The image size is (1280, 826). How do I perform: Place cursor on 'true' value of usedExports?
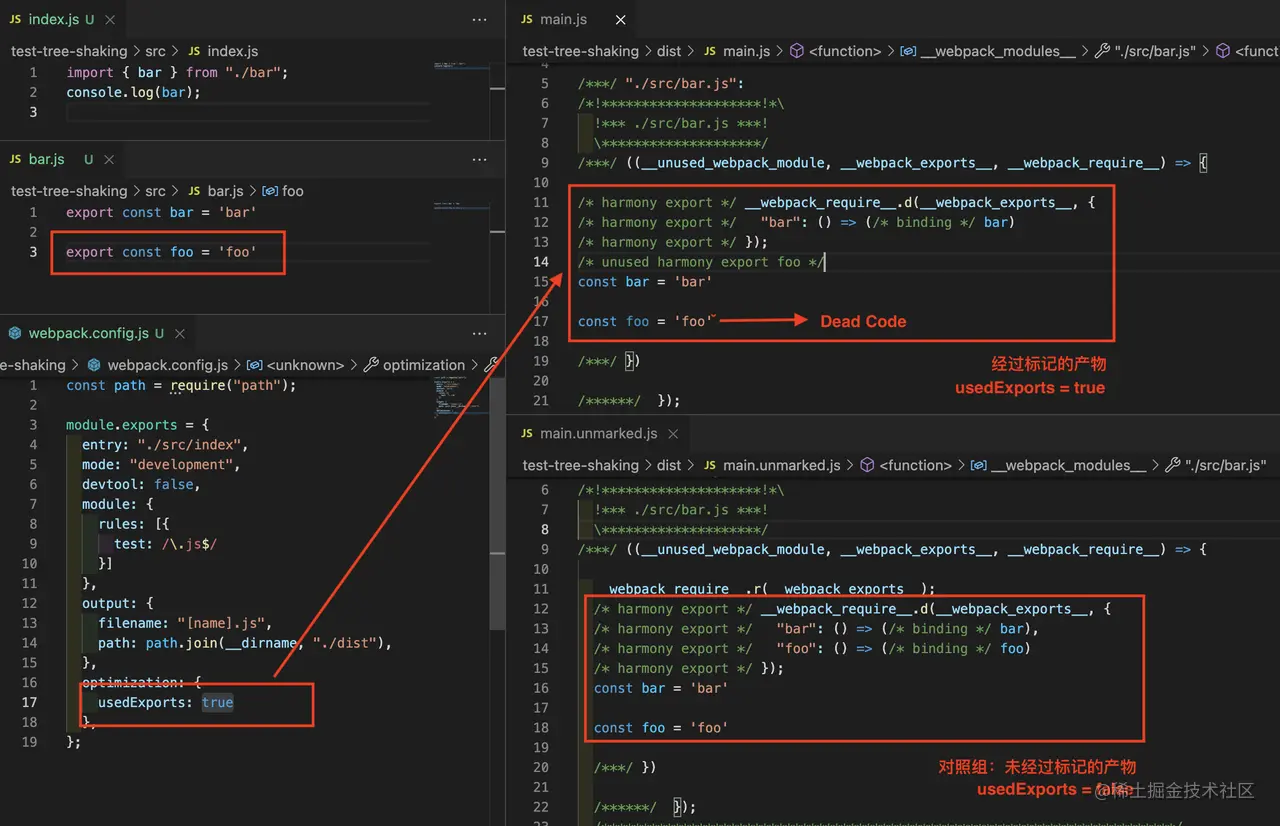click(x=217, y=703)
